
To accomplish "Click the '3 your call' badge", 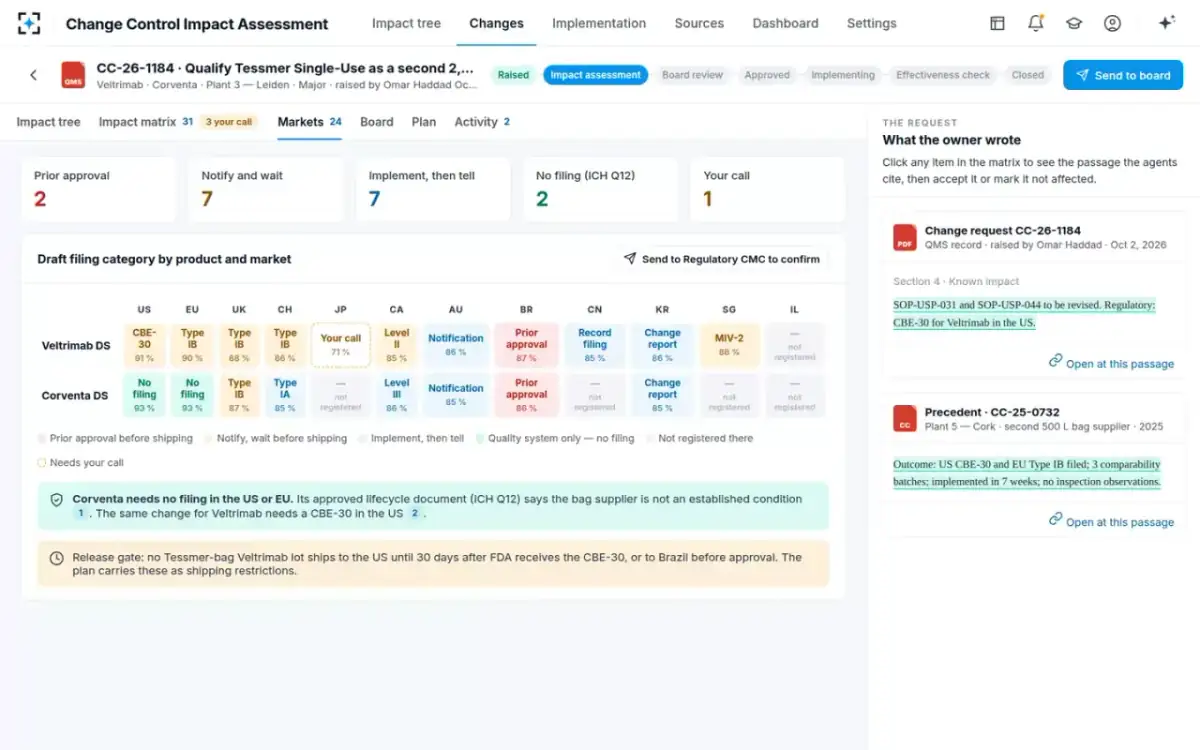I will (229, 122).
